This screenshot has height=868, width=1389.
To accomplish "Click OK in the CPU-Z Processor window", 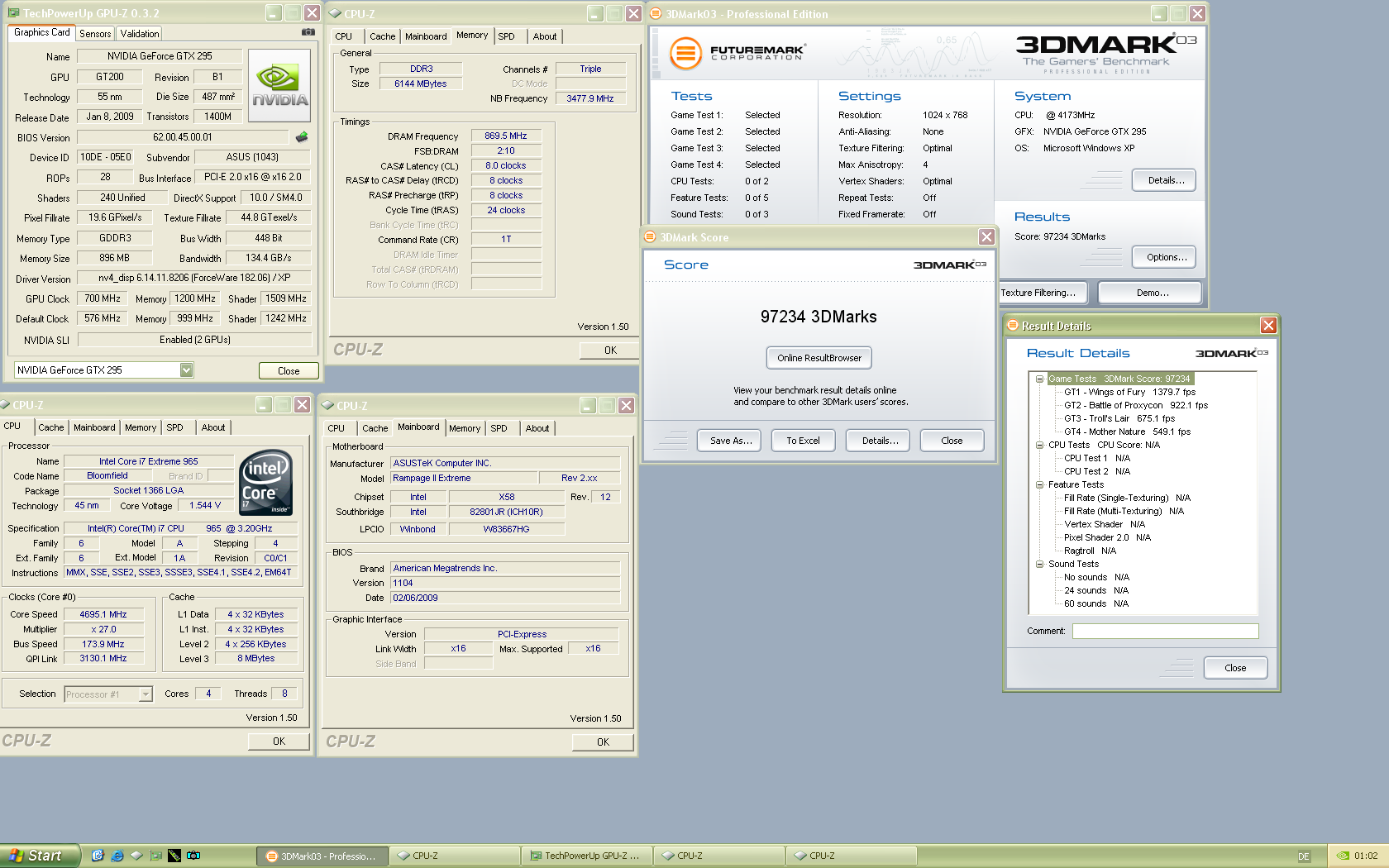I will 279,742.
